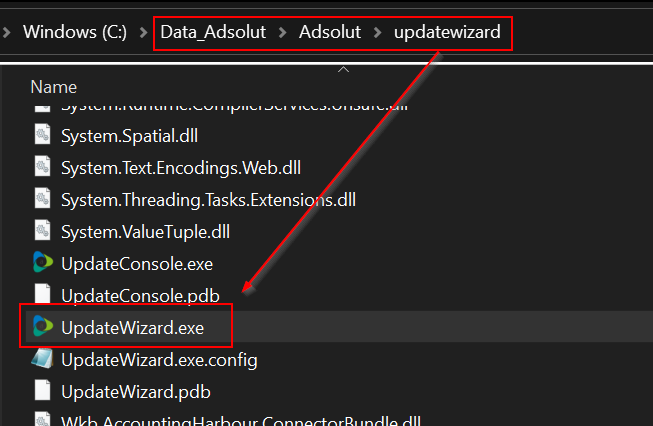
Task: Expand chevron between Adsolut and updatewizard
Action: [377, 32]
